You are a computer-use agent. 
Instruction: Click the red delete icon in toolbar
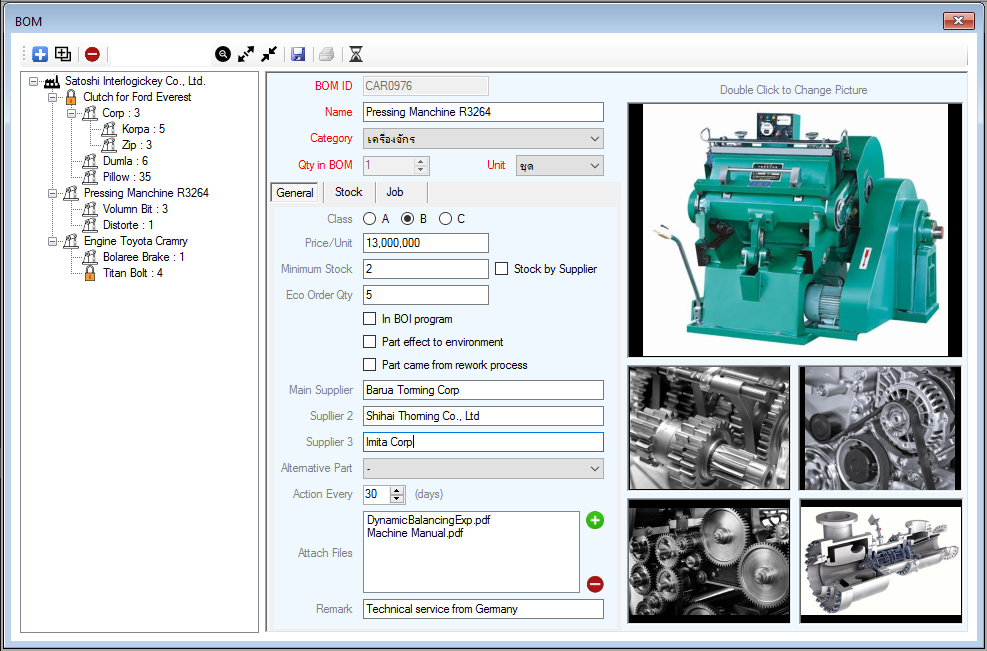coord(92,54)
